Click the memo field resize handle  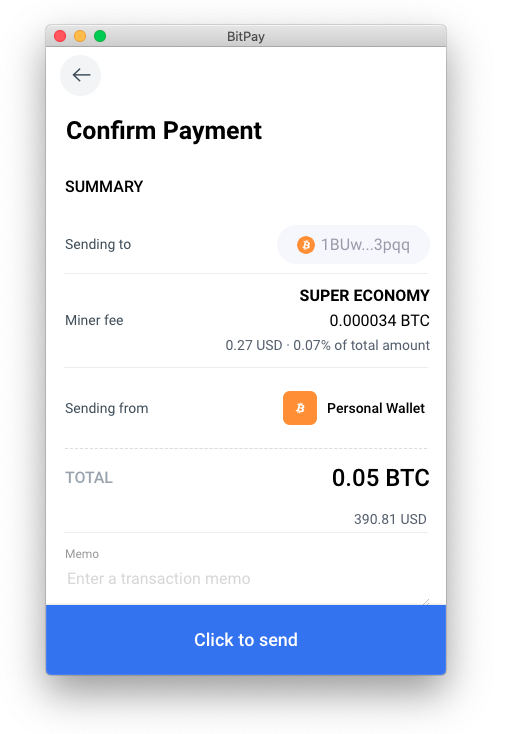click(x=425, y=602)
